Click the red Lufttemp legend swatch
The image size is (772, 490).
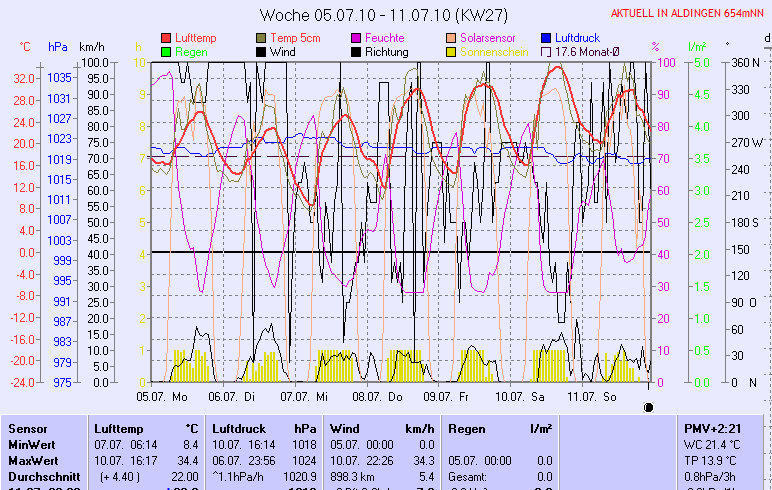pyautogui.click(x=166, y=38)
